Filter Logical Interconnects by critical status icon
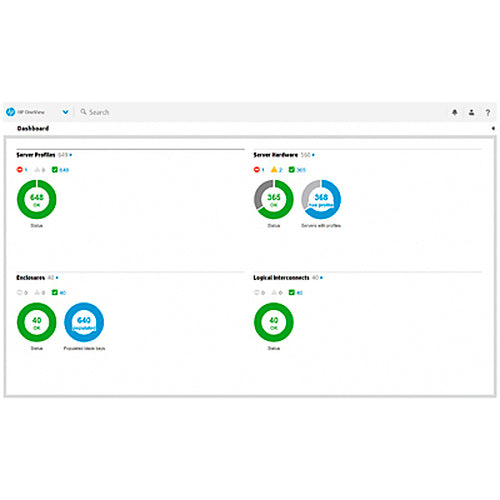Screen dimensions: 500x500 [256, 293]
